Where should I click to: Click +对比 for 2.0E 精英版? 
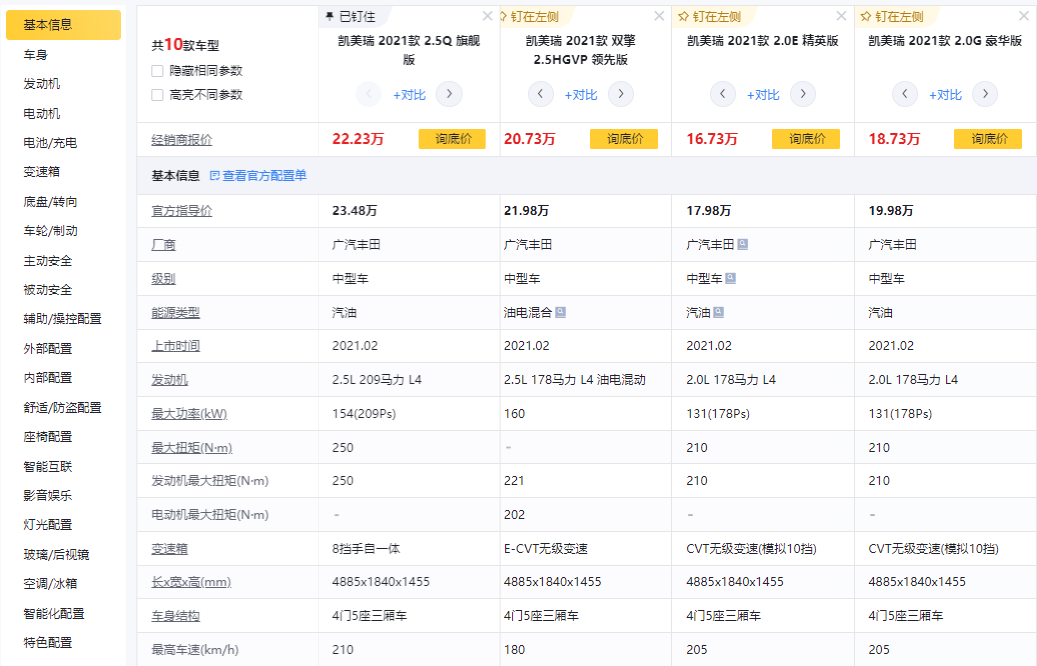point(763,95)
